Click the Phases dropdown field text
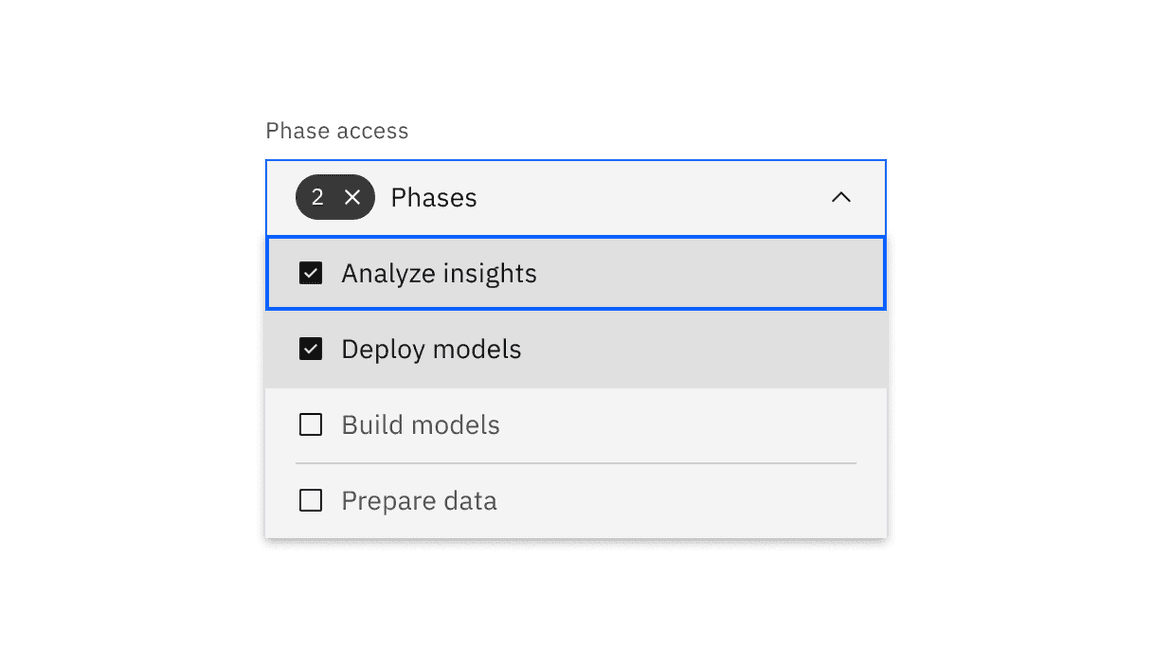This screenshot has width=1152, height=648. (433, 198)
